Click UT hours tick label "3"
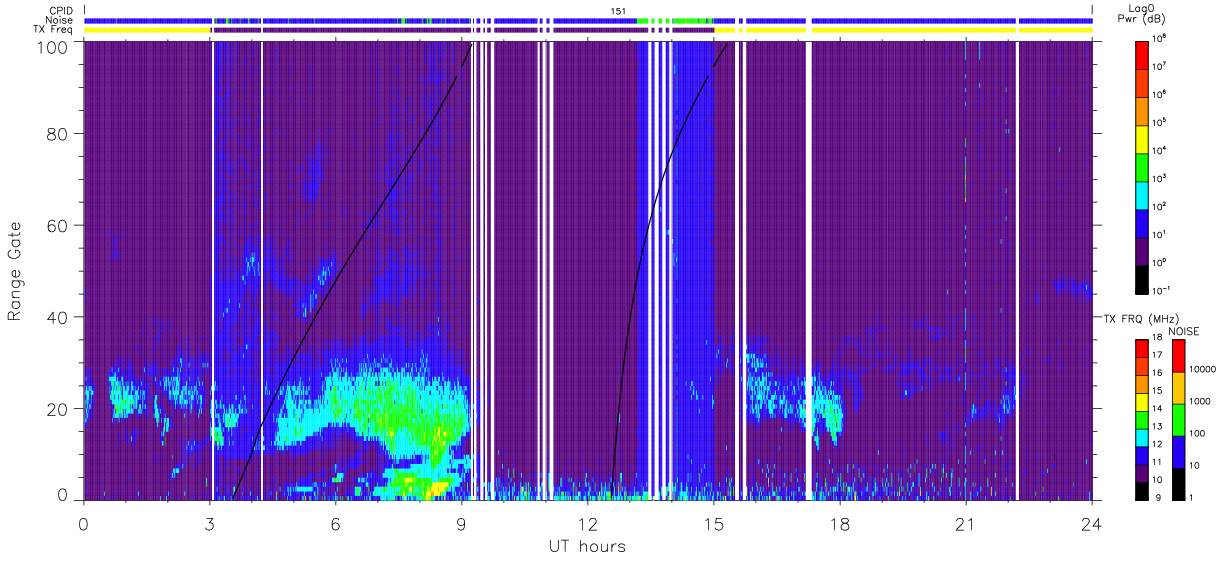Screen dimensions: 1228x567 [x=209, y=523]
